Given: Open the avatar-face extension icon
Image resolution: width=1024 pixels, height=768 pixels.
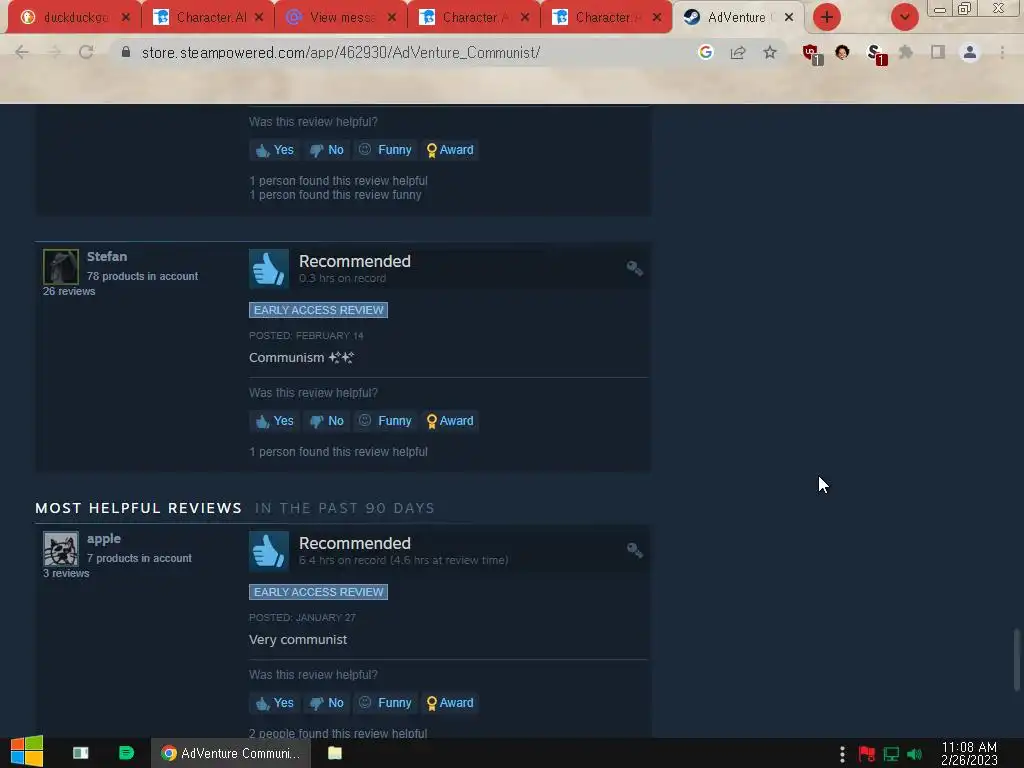Looking at the screenshot, I should tap(842, 52).
